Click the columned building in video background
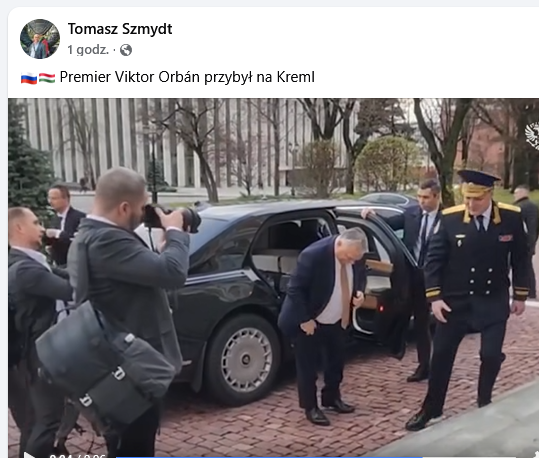This screenshot has width=539, height=458. (x=186, y=144)
